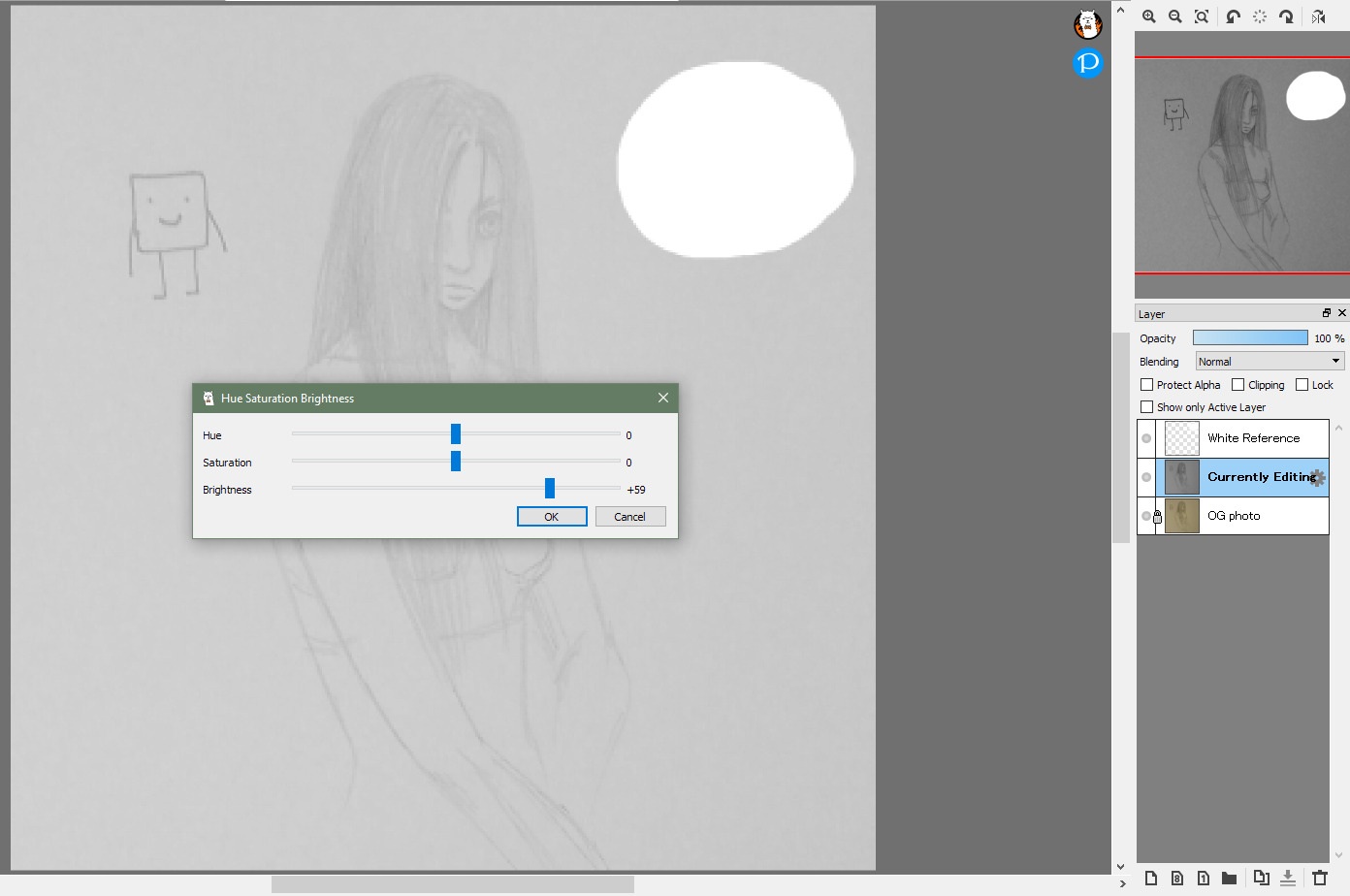Toggle visibility of Currently Editing layer
Viewport: 1350px width, 896px height.
[x=1146, y=477]
